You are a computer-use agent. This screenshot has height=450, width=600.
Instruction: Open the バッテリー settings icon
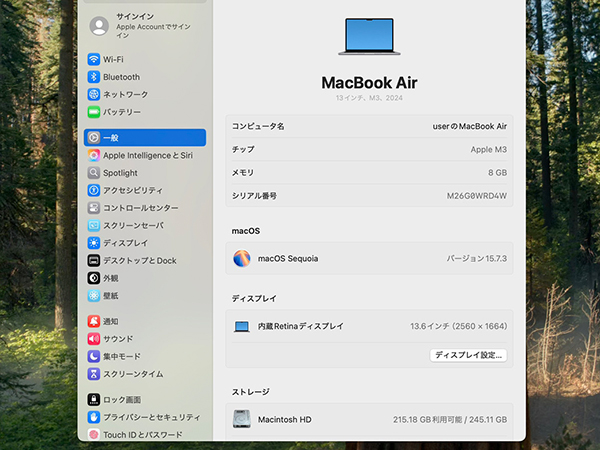(94, 112)
